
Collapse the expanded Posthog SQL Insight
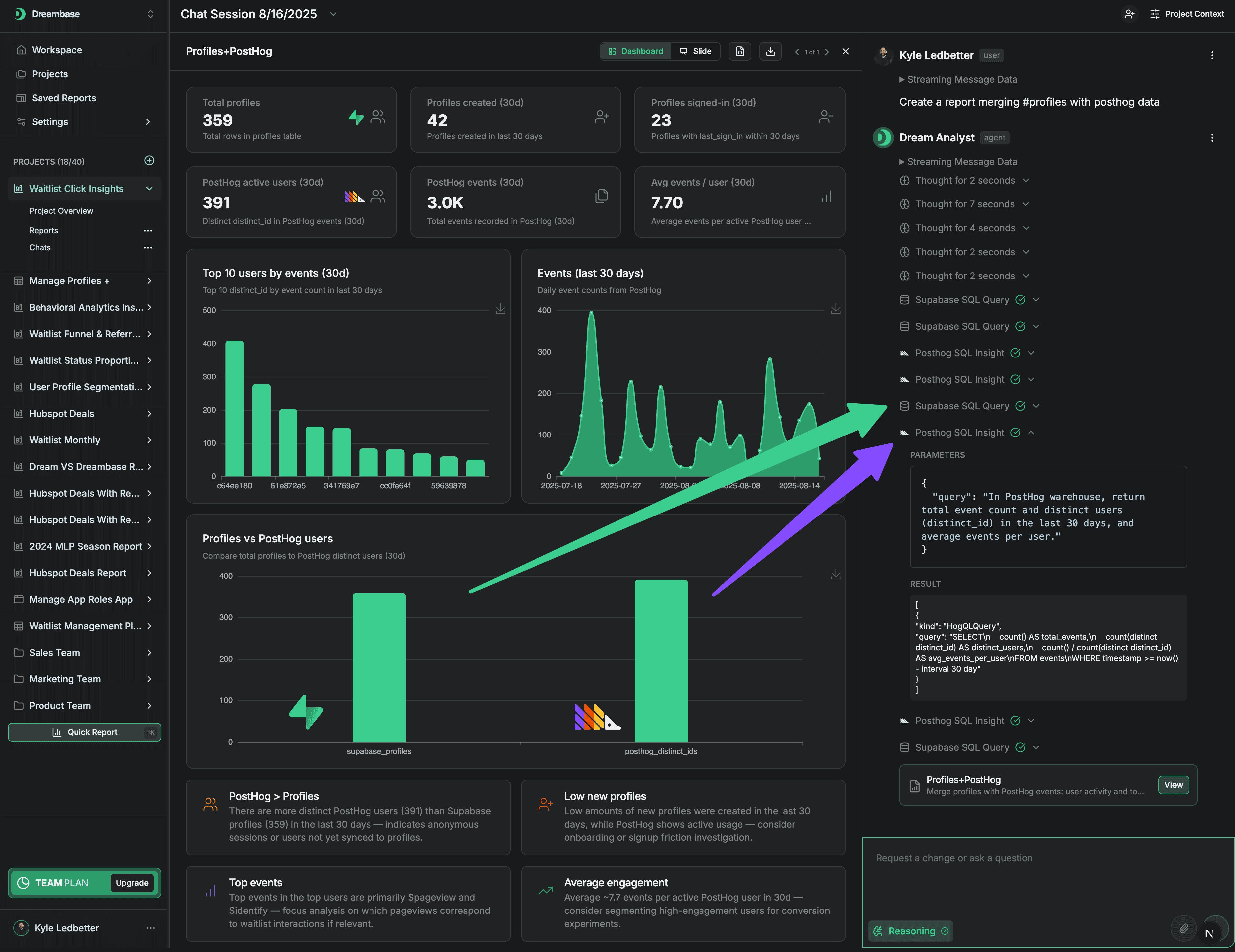tap(1031, 433)
